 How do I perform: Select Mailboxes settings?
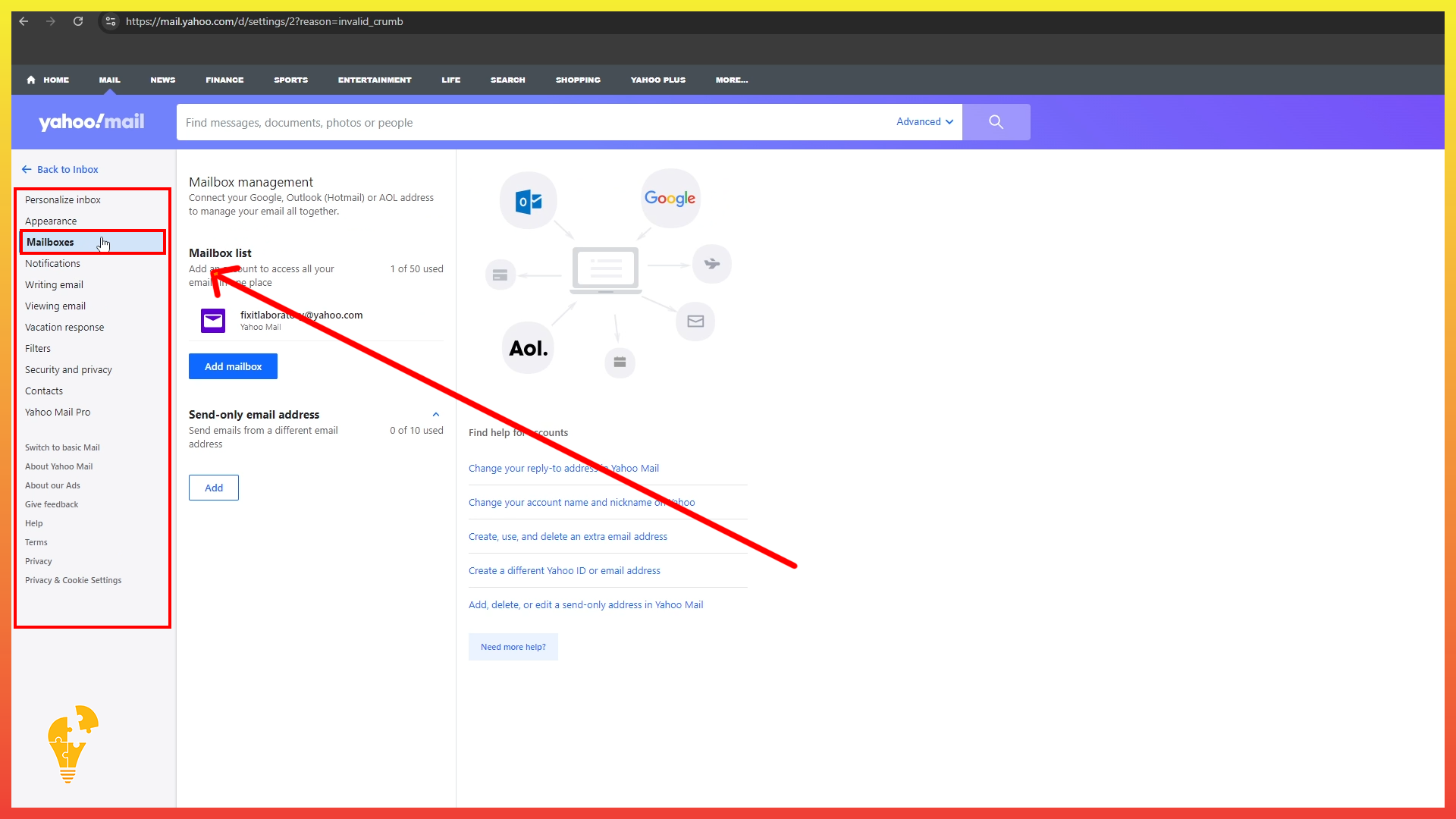tap(92, 242)
